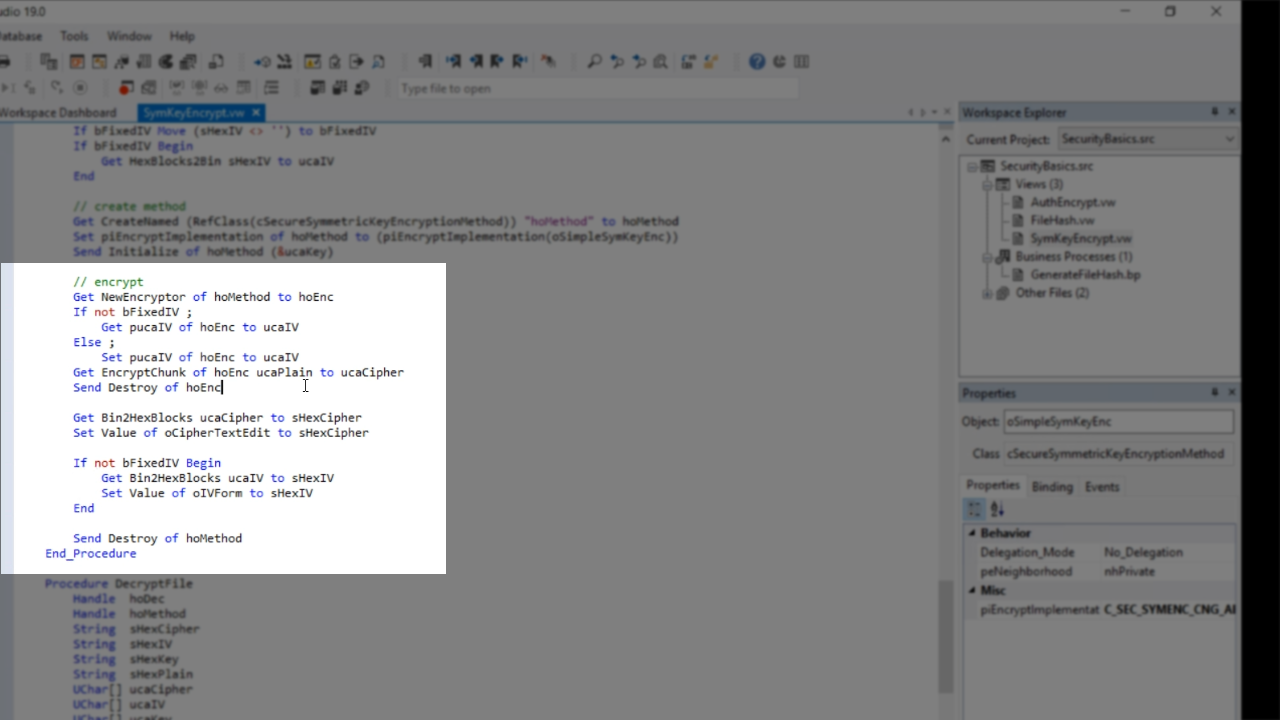
Task: Collapse the Misc property category
Action: tap(972, 591)
